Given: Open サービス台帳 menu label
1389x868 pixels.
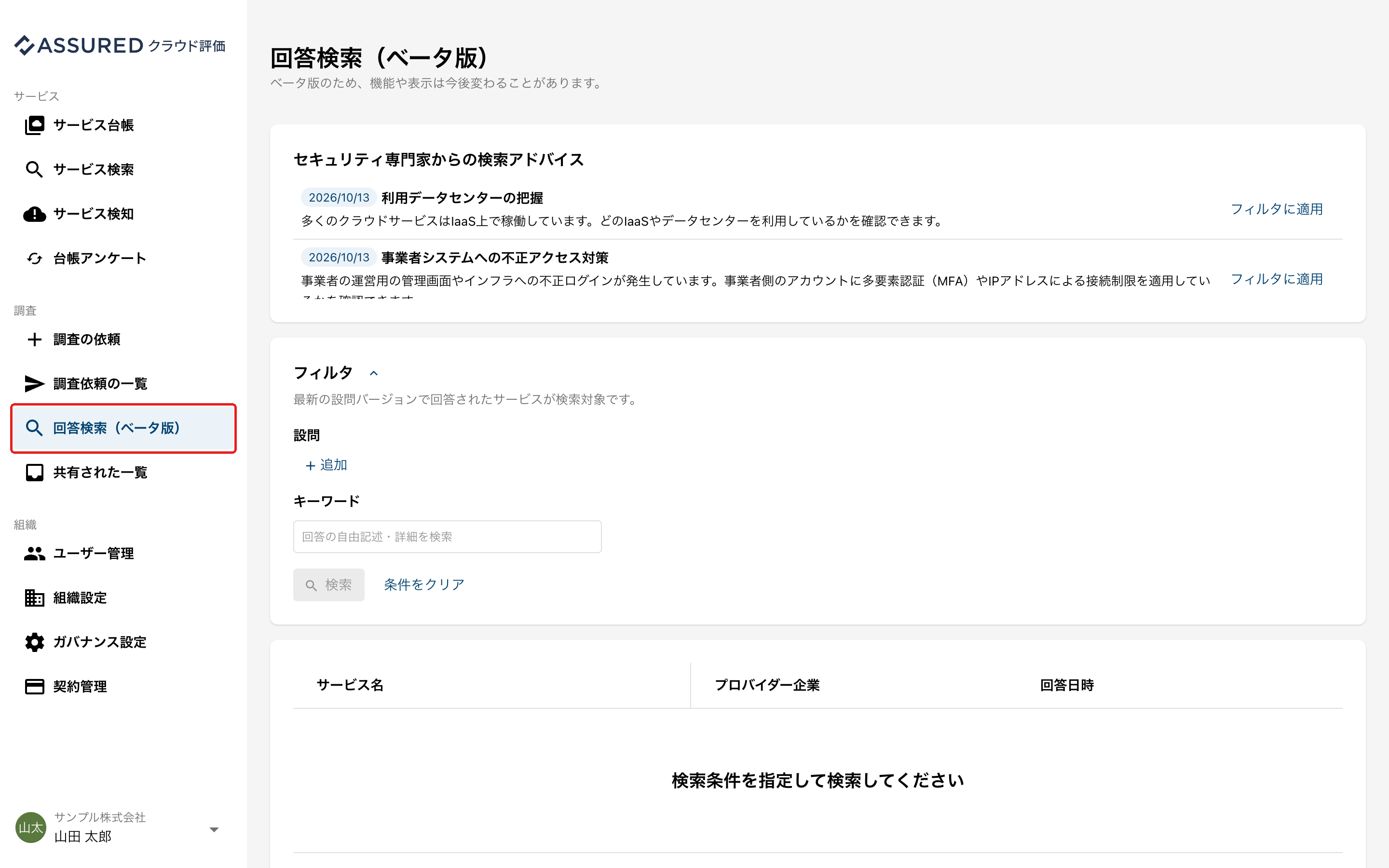Looking at the screenshot, I should pyautogui.click(x=94, y=125).
